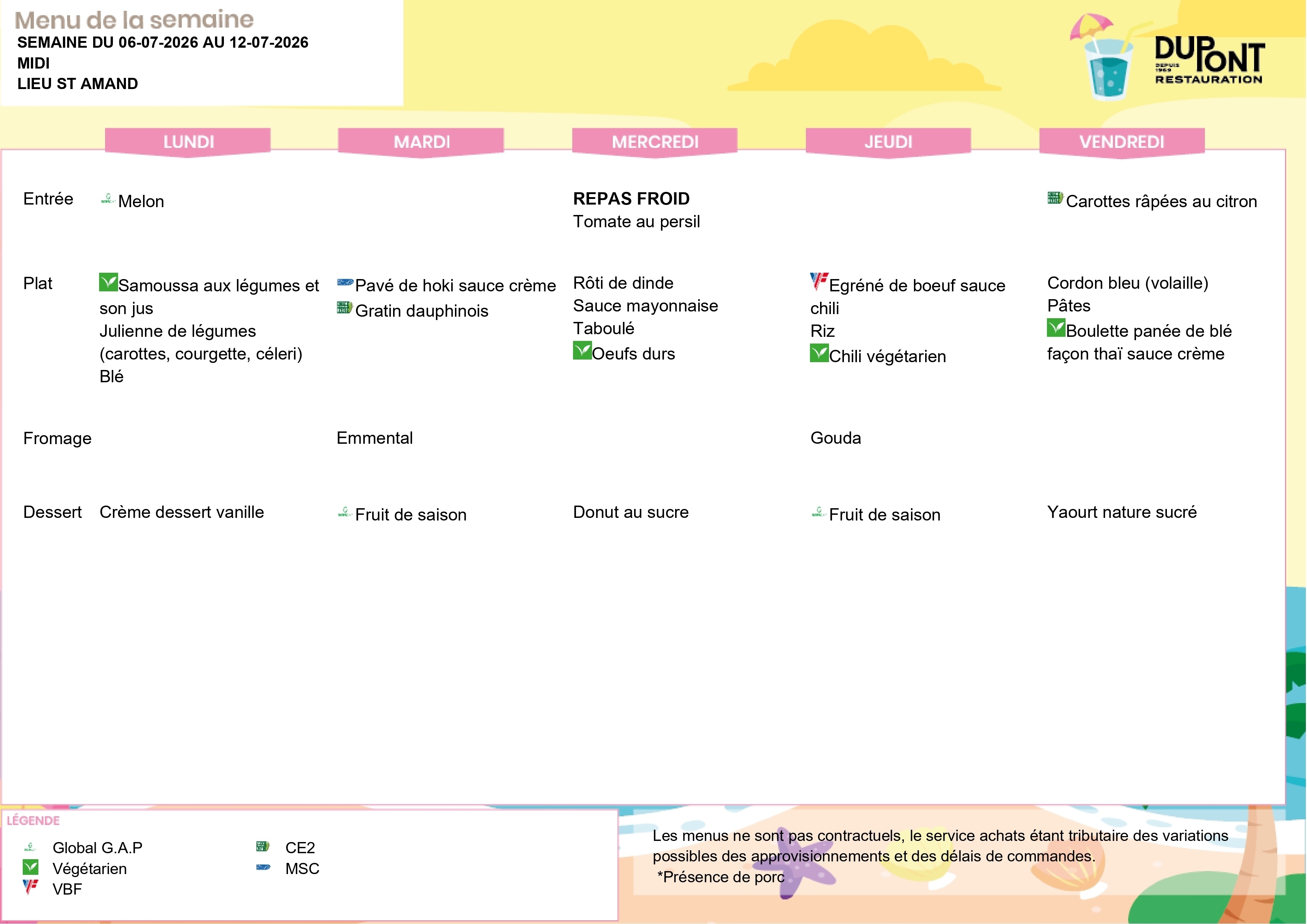Image resolution: width=1307 pixels, height=924 pixels.
Task: Click the week date range line
Action: tap(163, 43)
